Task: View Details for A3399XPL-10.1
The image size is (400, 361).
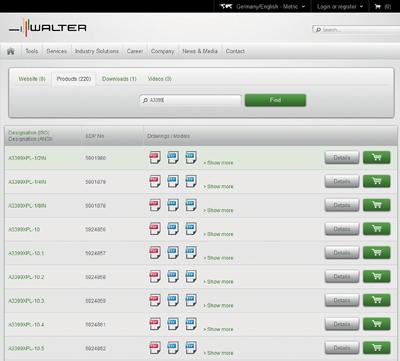Action: click(342, 253)
